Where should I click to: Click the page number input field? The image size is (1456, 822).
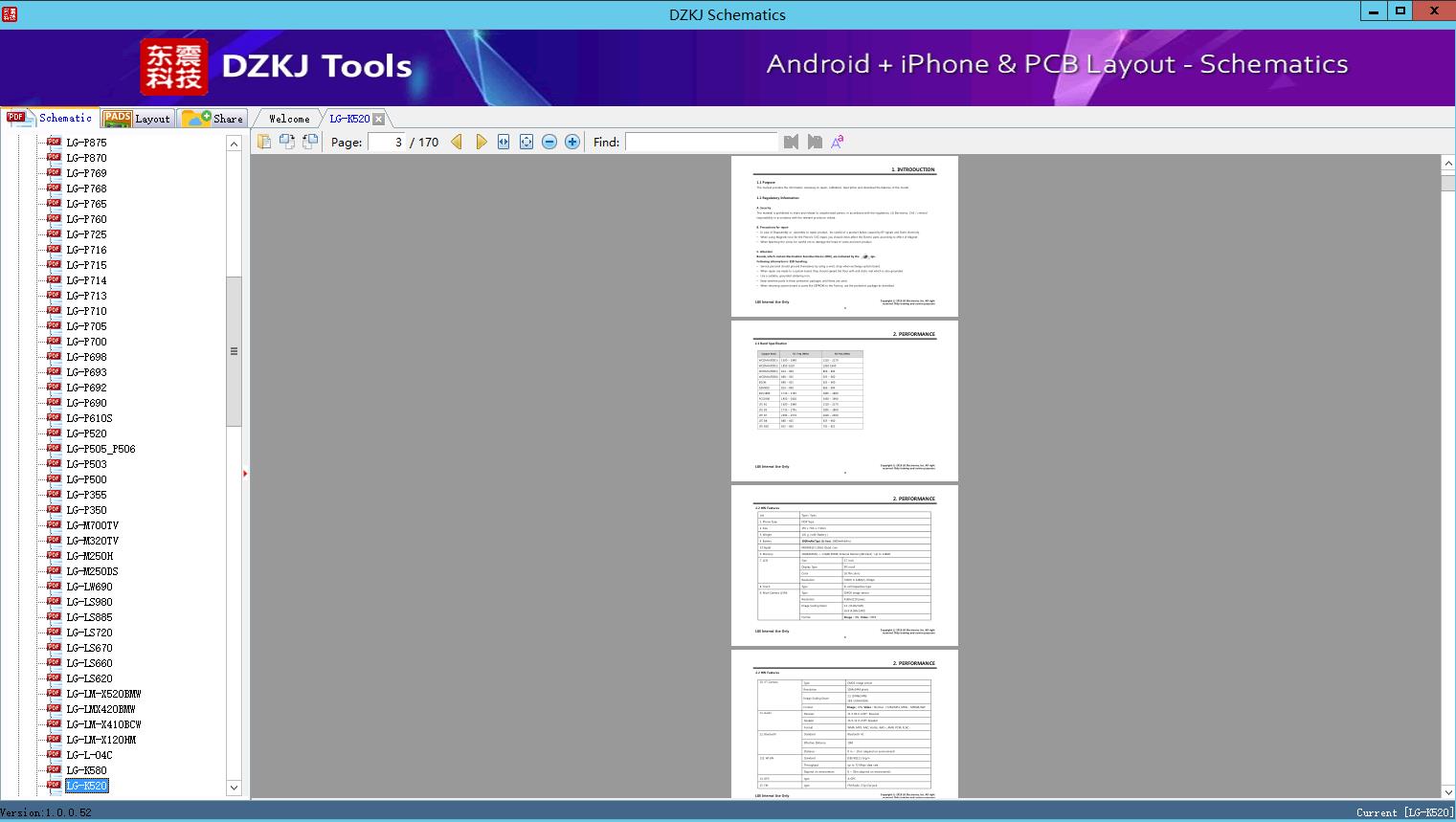[387, 142]
